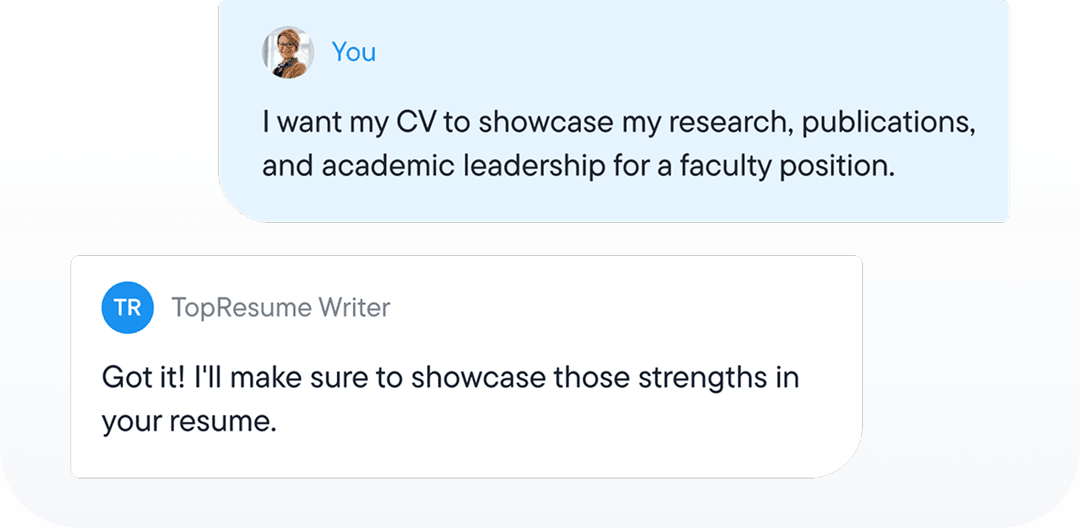Click the word "Writer" in the sender label
Viewport: 1080px width, 528px height.
355,308
